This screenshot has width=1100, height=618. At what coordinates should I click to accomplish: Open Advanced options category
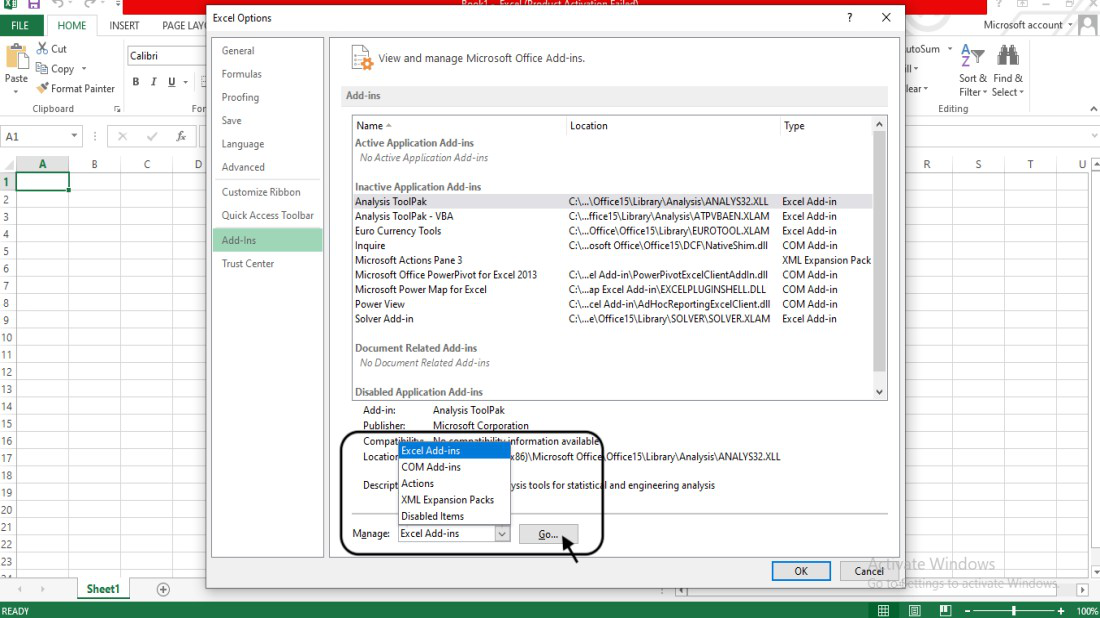click(x=267, y=167)
